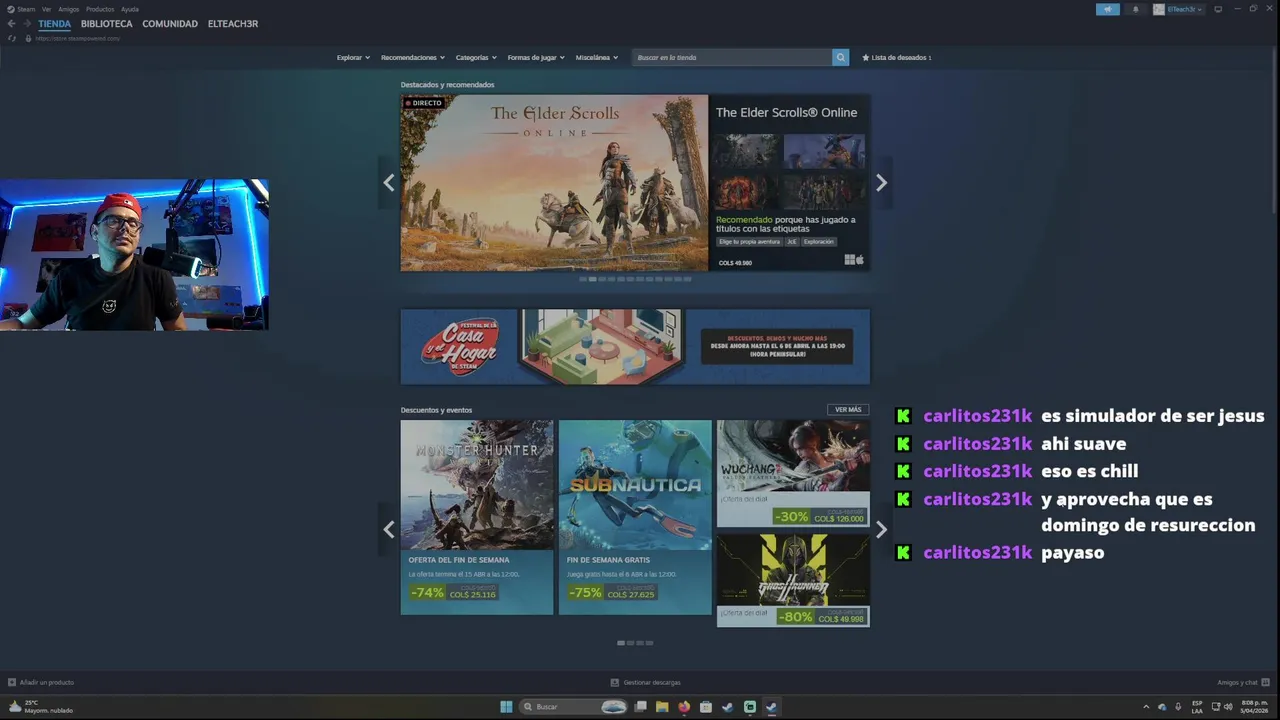Go back in discounts carousel with left arrow
Image resolution: width=1280 pixels, height=720 pixels.
(389, 530)
